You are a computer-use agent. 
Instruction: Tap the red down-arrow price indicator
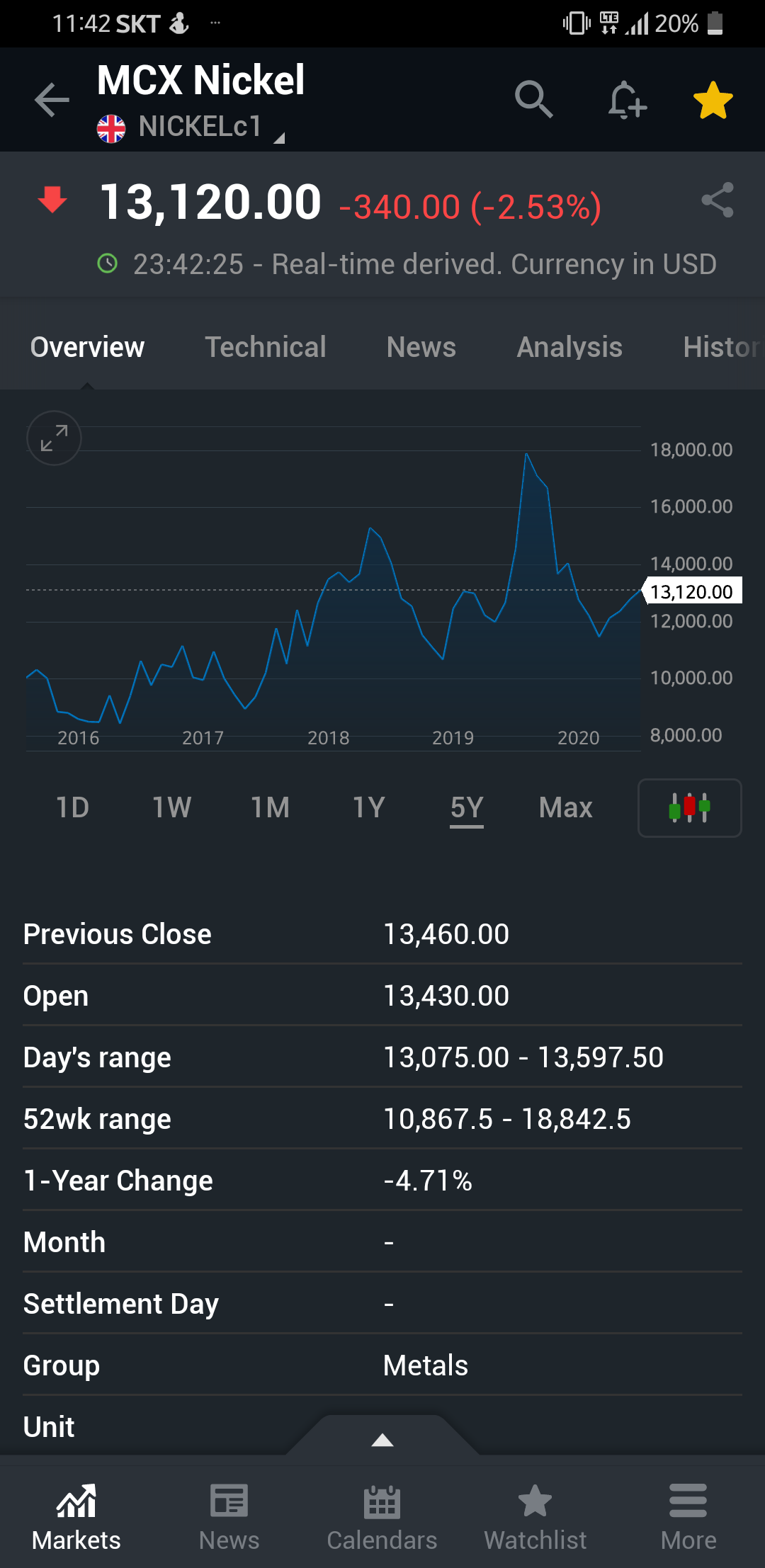52,200
